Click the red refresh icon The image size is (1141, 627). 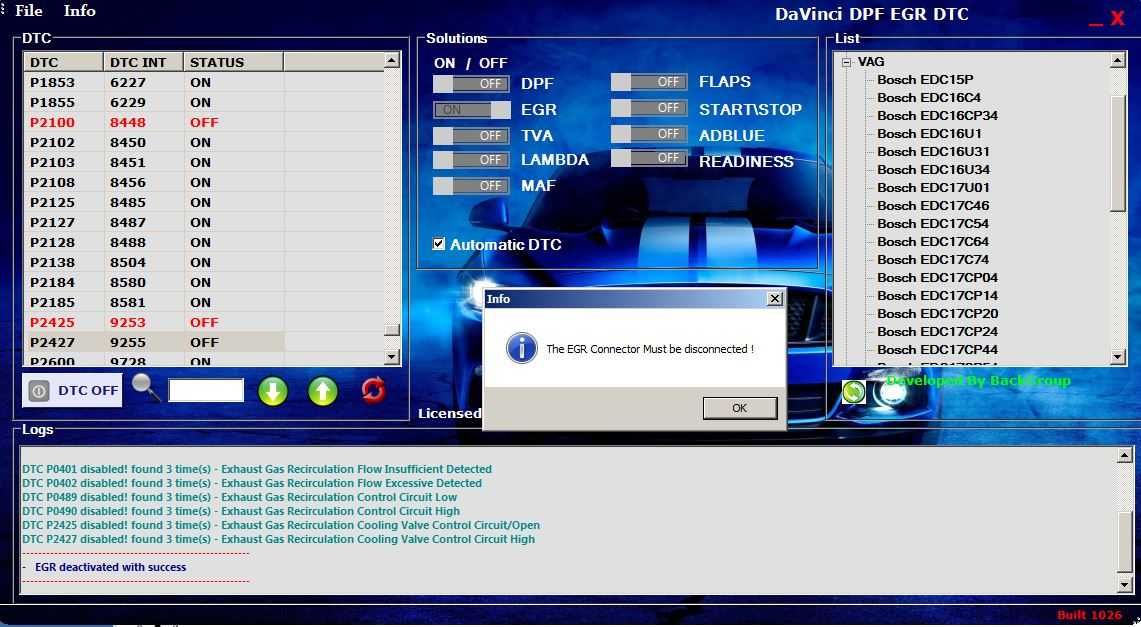tap(372, 391)
